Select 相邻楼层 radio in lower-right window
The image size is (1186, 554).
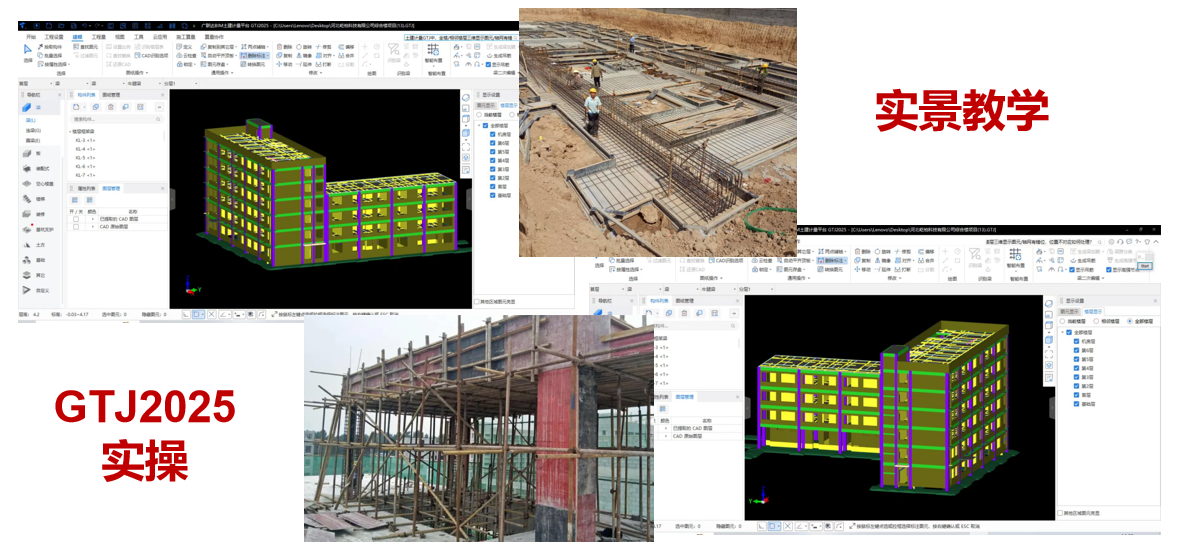click(1095, 321)
